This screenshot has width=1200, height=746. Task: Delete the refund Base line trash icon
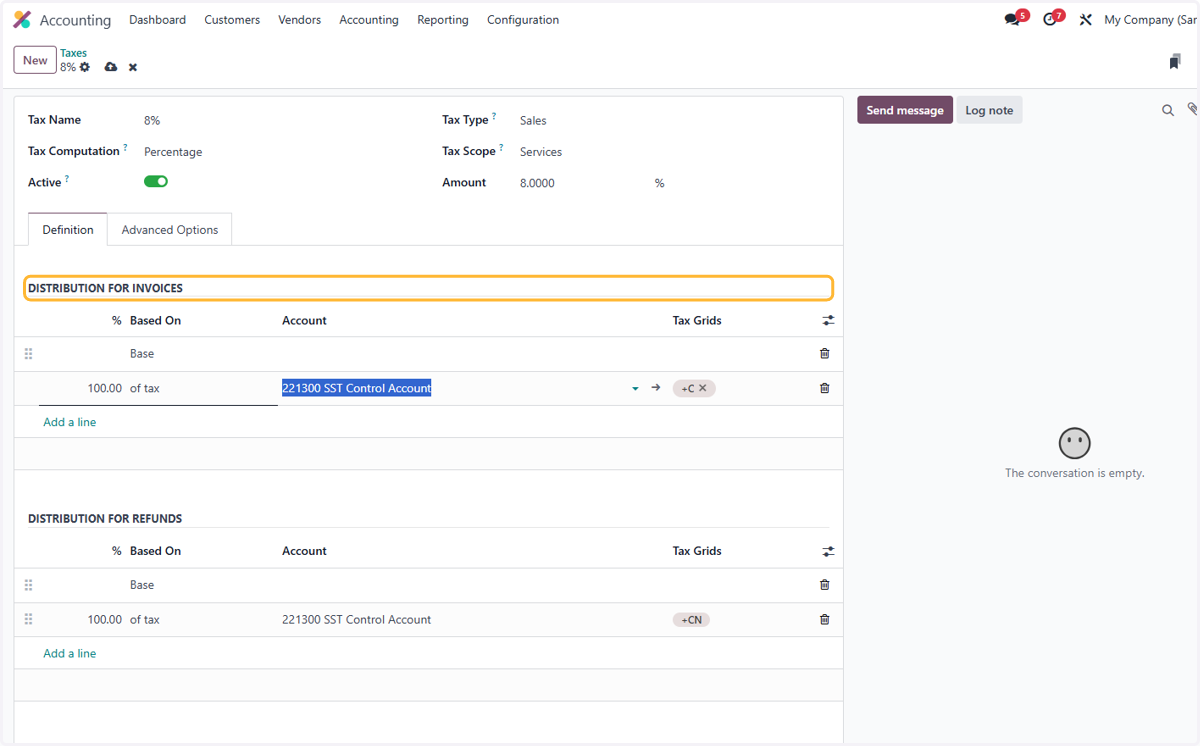click(825, 585)
